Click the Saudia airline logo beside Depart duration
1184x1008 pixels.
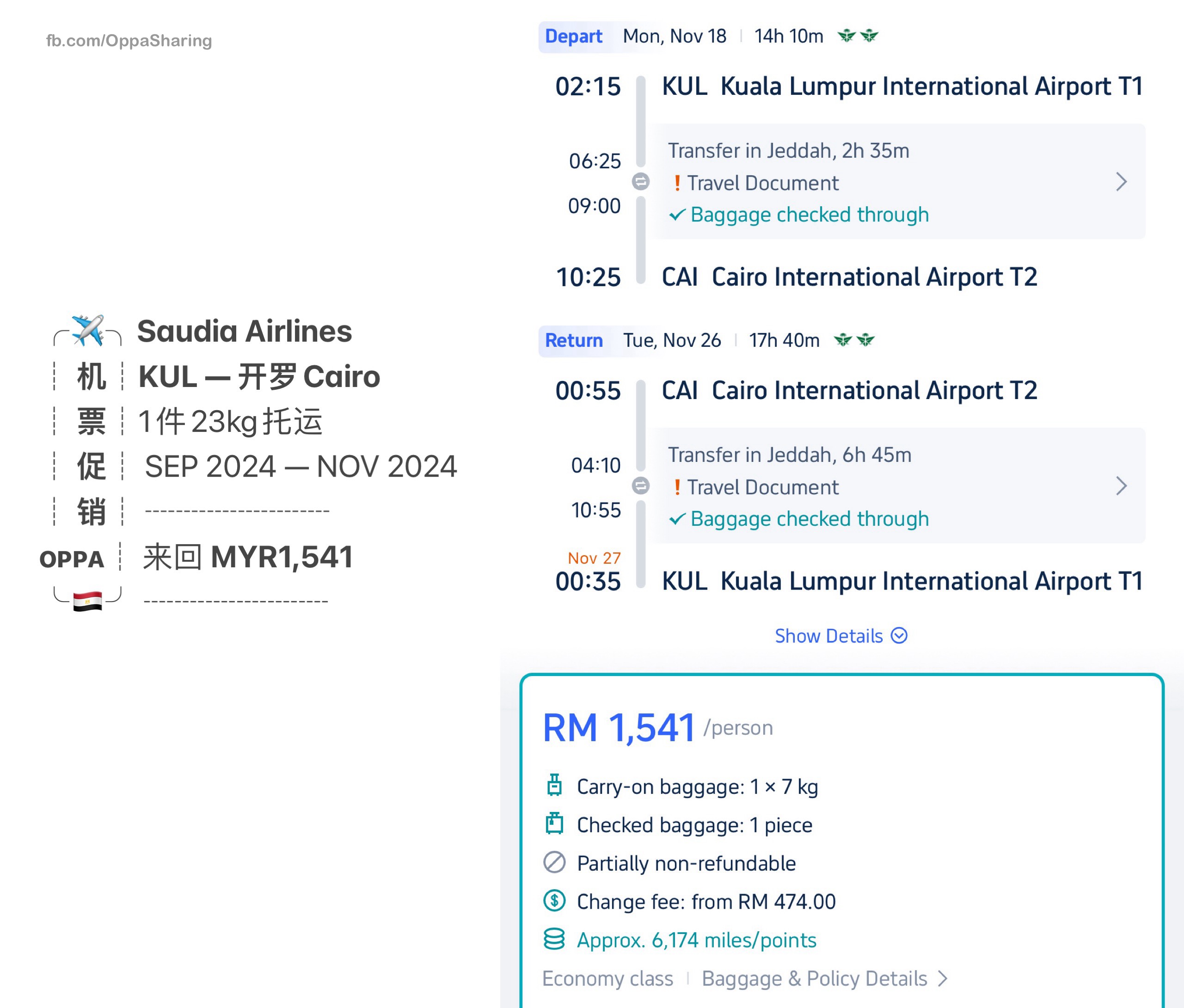pos(857,36)
